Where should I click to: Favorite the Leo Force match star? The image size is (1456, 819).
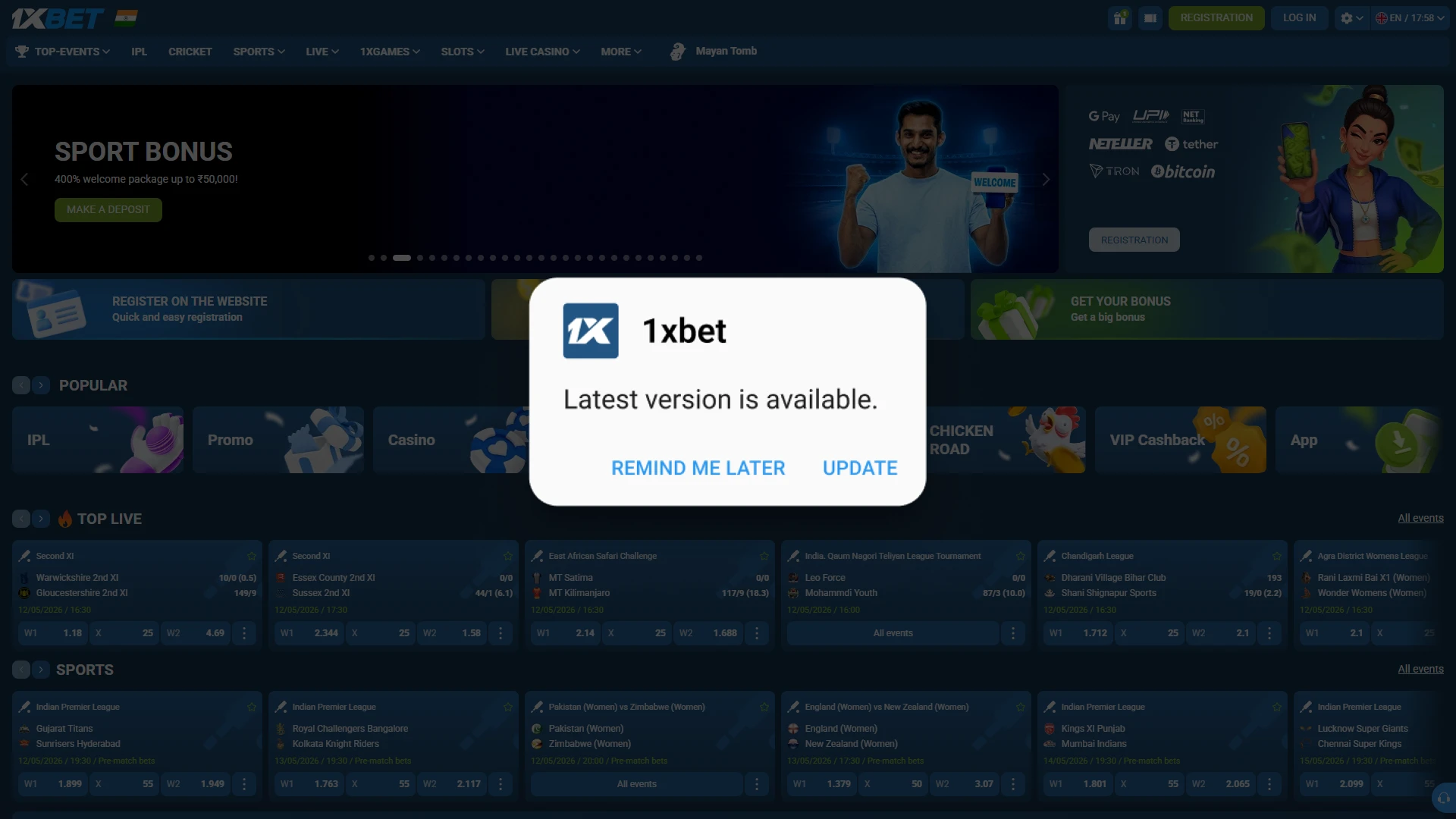(x=1021, y=556)
